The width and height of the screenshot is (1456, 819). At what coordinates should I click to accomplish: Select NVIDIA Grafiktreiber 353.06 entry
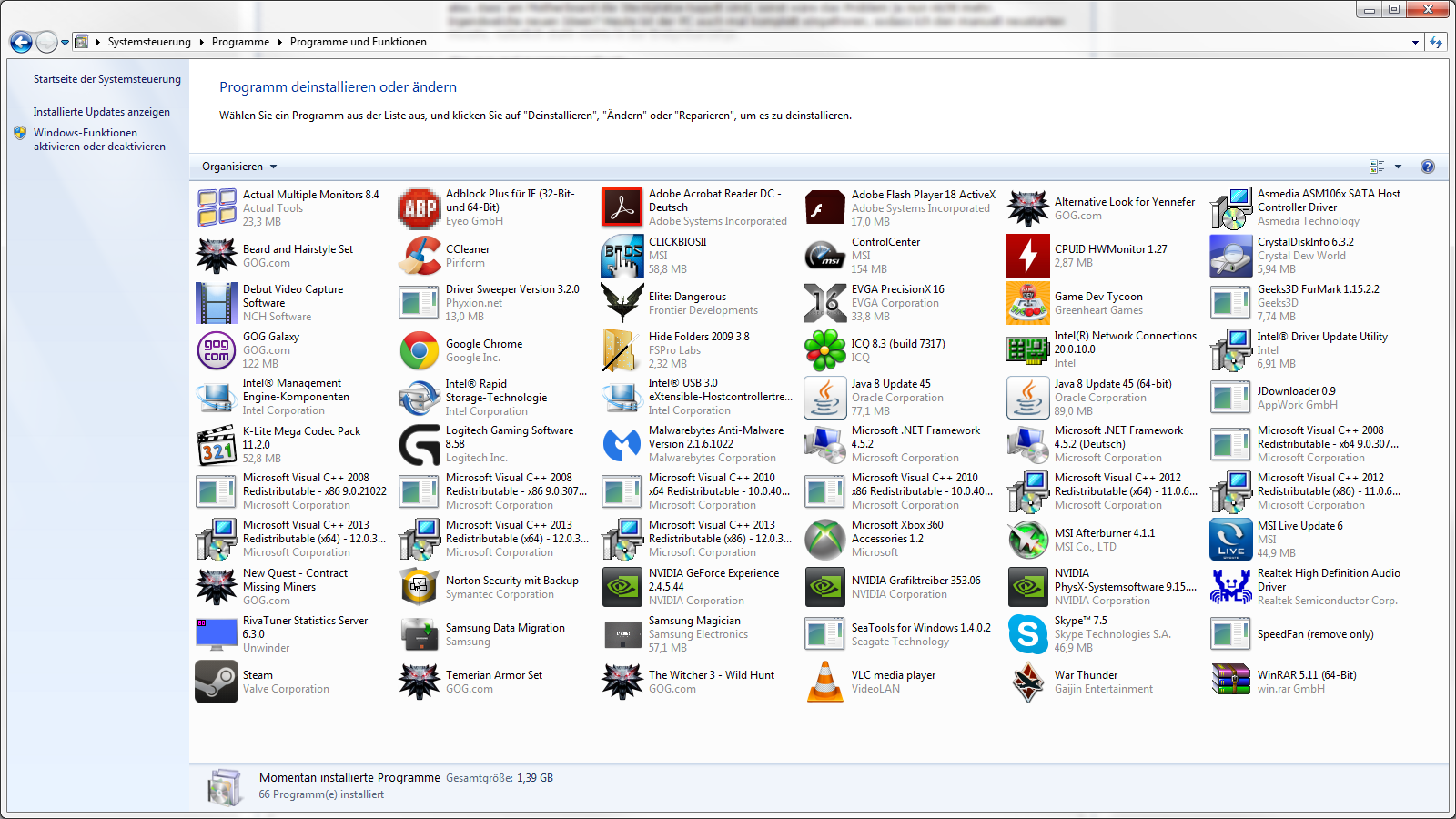(901, 587)
